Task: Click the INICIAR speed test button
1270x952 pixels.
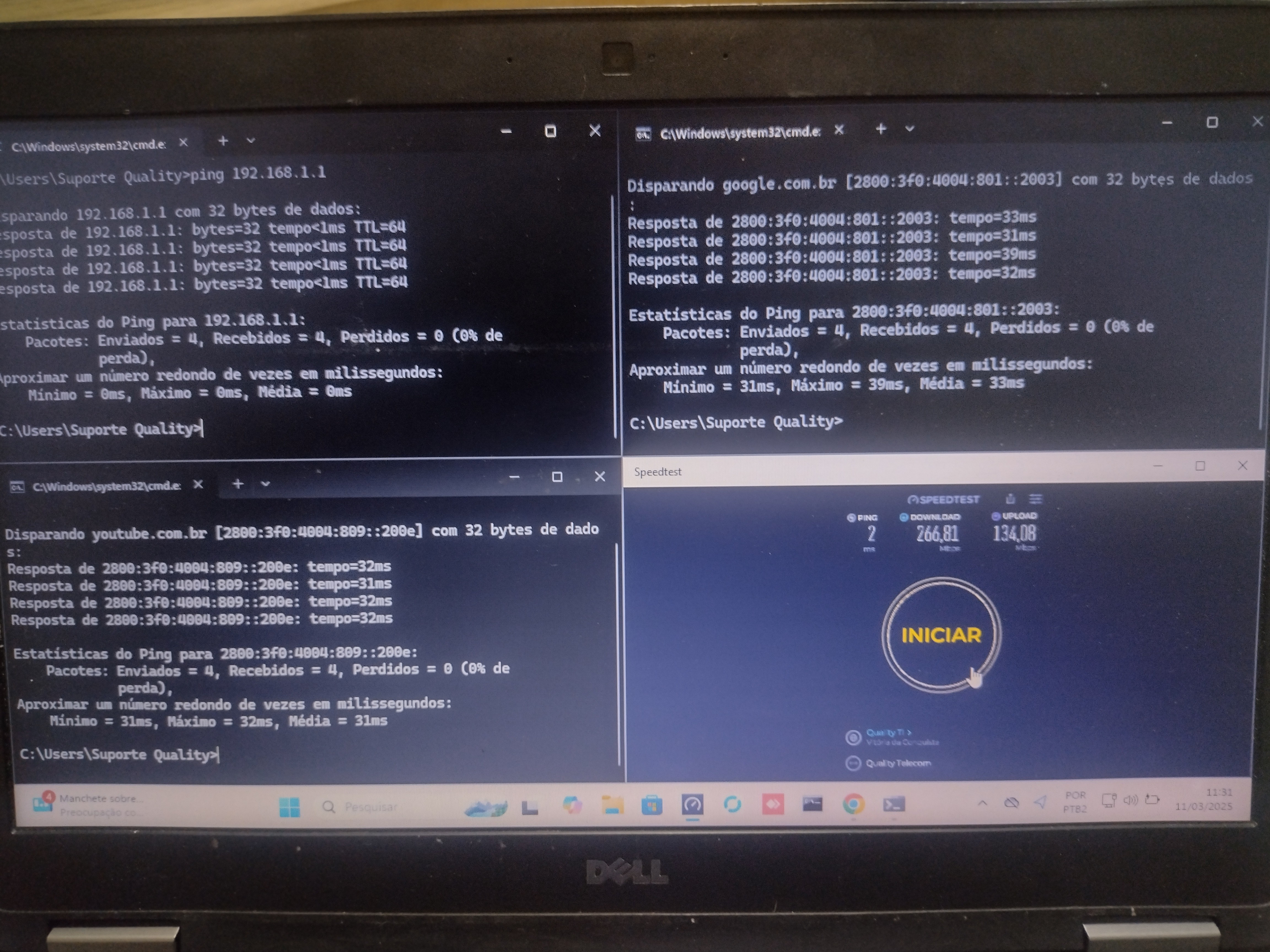Action: 941,635
